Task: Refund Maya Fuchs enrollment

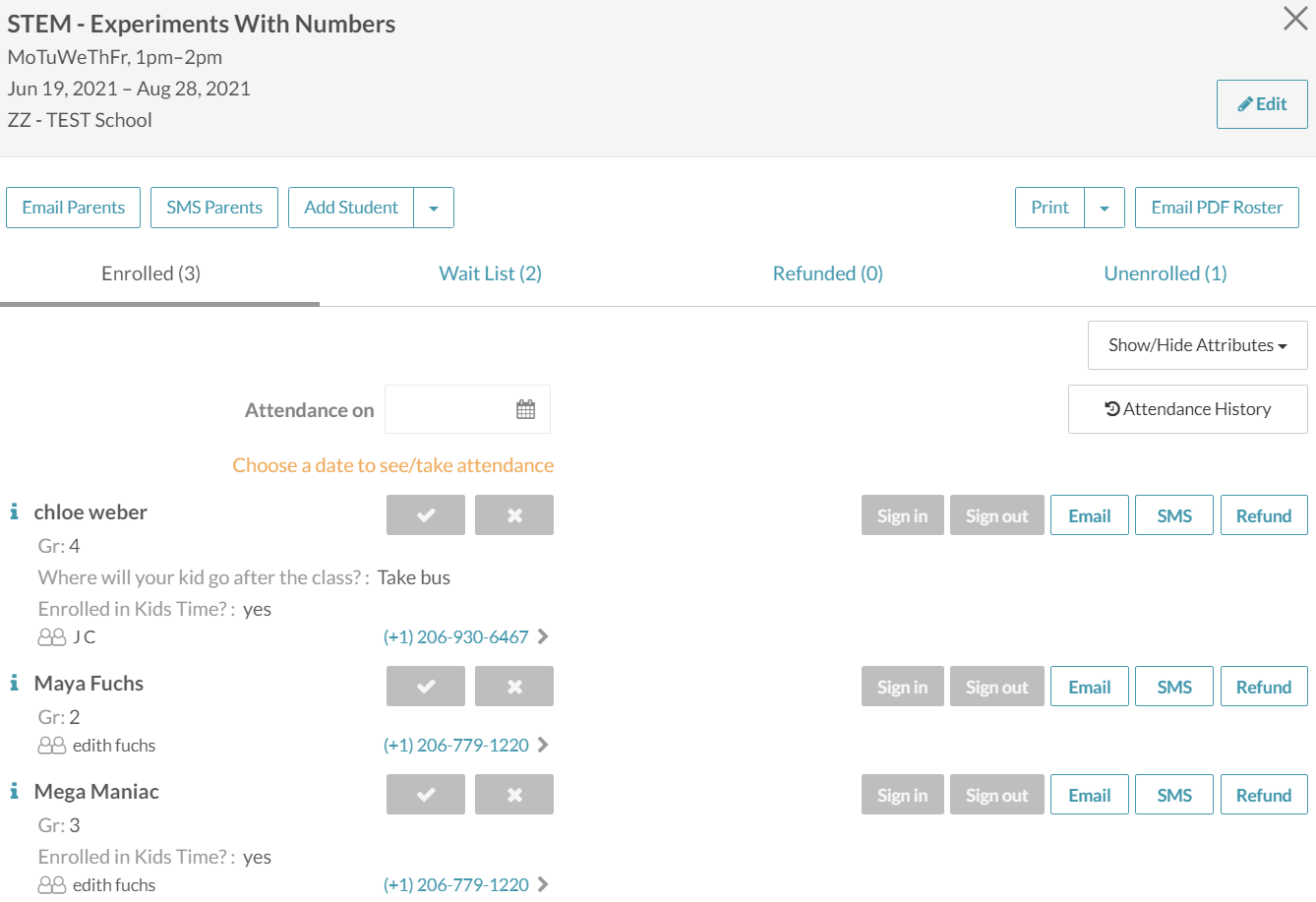Action: point(1263,687)
